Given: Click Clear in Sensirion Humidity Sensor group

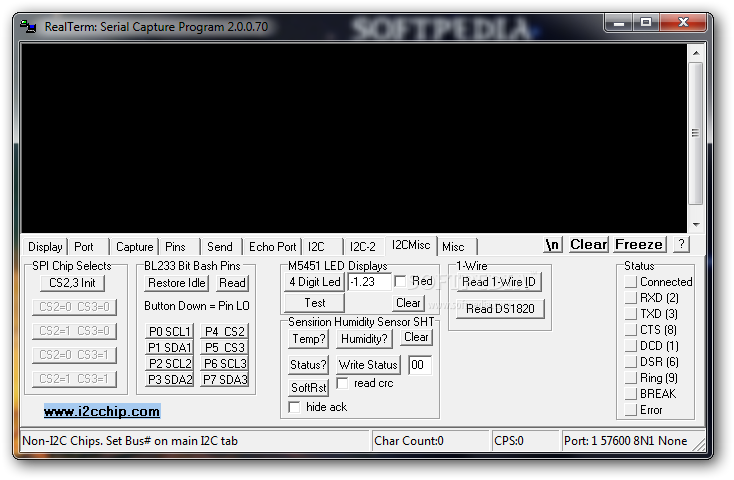Looking at the screenshot, I should click(416, 337).
